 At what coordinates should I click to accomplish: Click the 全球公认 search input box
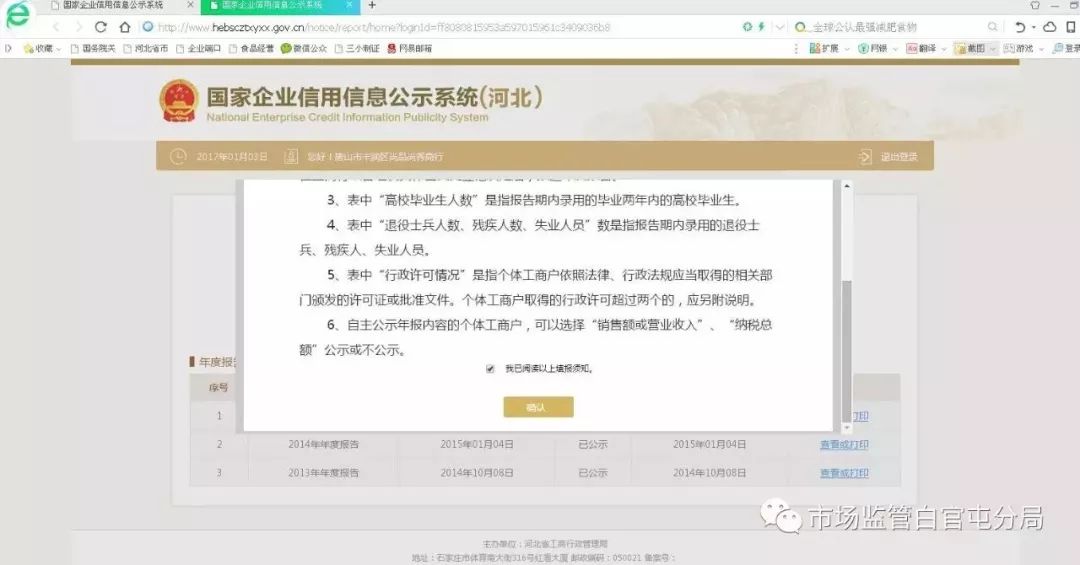896,28
